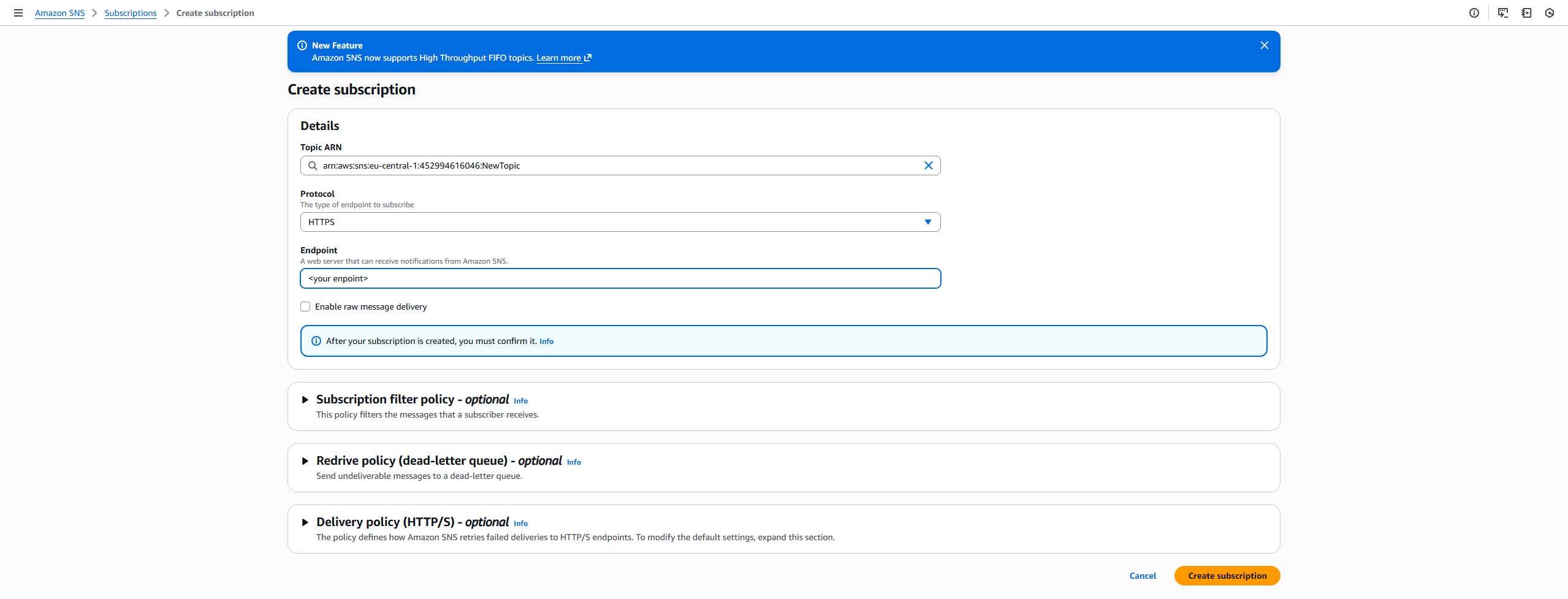
Task: Open the Protocol dropdown showing HTTPS
Action: pos(620,222)
